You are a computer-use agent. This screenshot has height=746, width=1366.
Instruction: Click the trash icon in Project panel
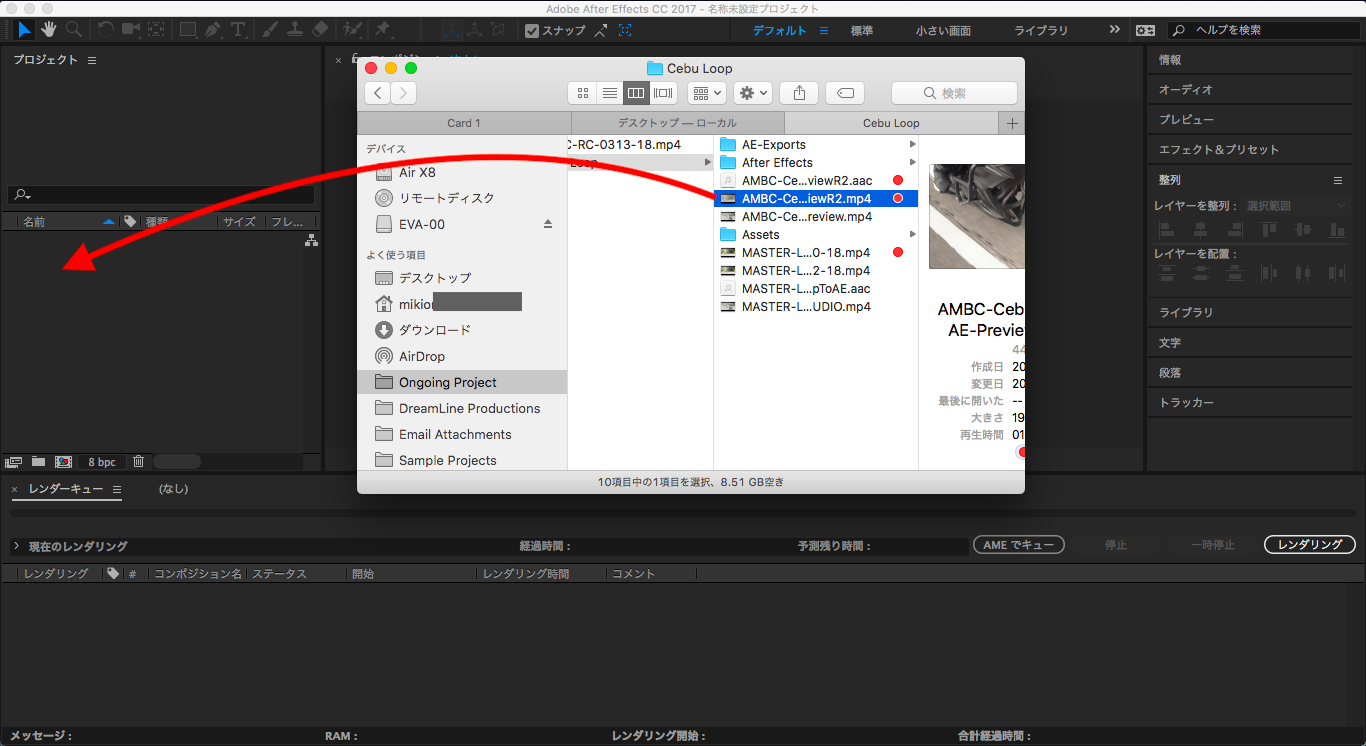click(138, 462)
